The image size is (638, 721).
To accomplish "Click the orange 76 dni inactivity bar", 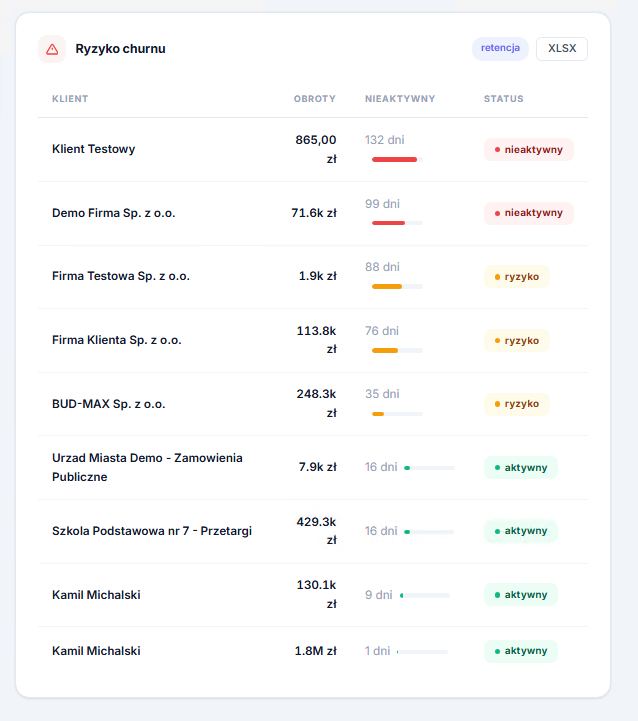I will pyautogui.click(x=386, y=350).
